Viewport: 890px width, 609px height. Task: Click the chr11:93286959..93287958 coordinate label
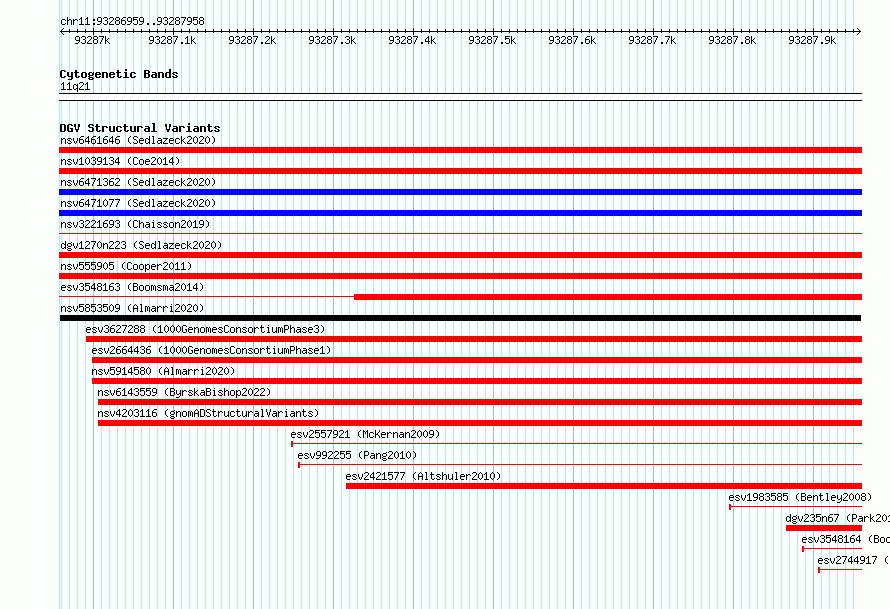[132, 21]
